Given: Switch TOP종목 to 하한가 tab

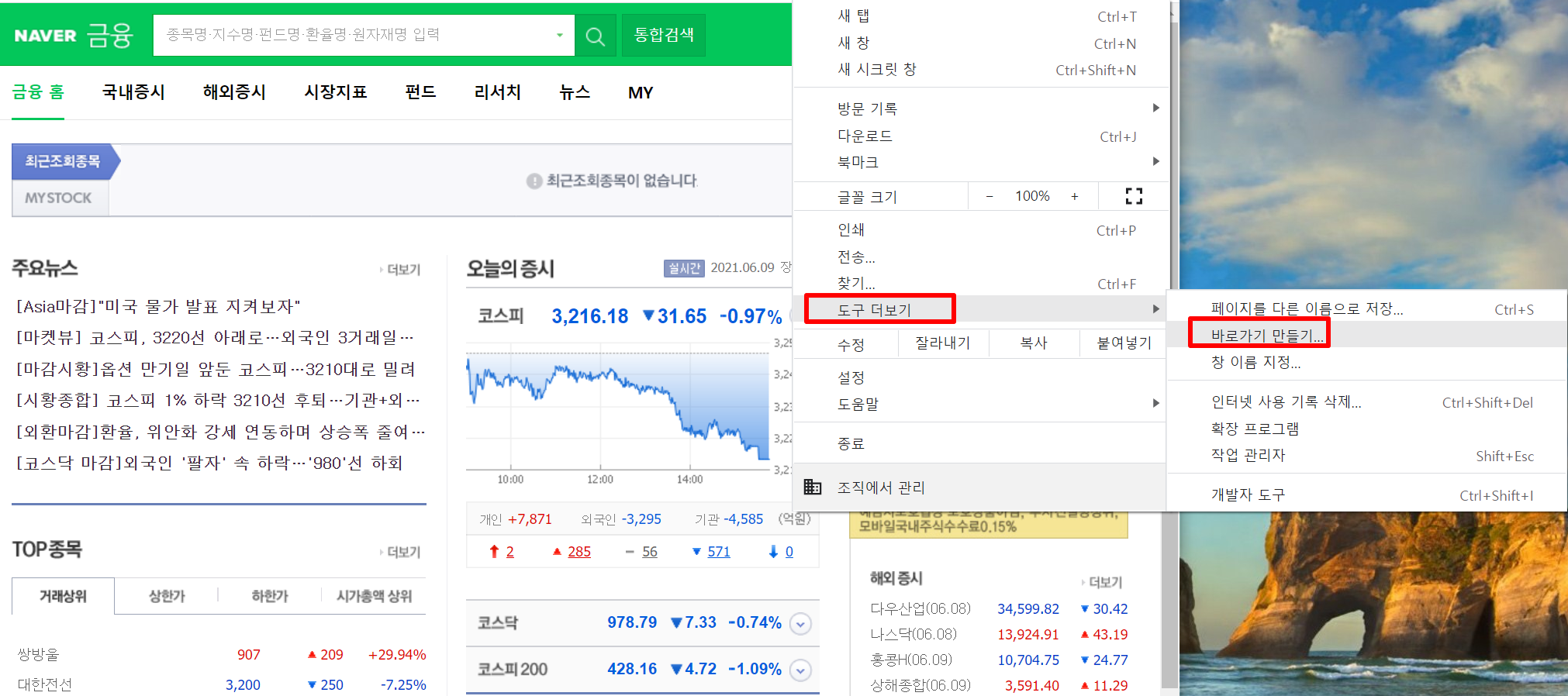Looking at the screenshot, I should tap(270, 596).
